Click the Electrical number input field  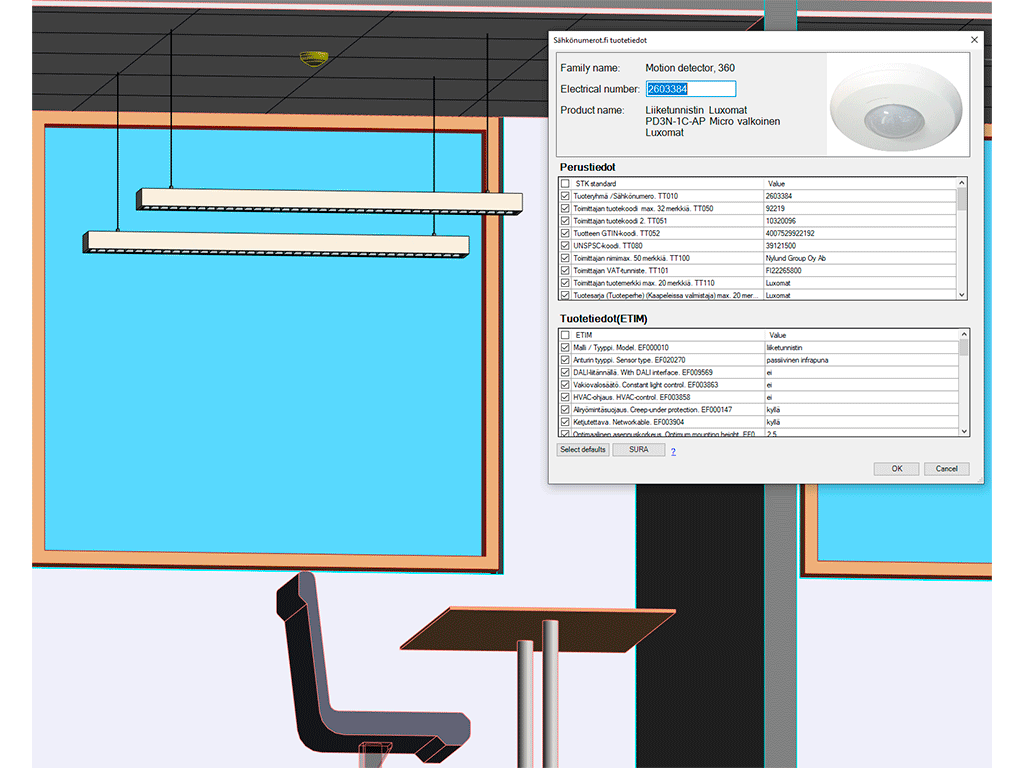[x=690, y=89]
